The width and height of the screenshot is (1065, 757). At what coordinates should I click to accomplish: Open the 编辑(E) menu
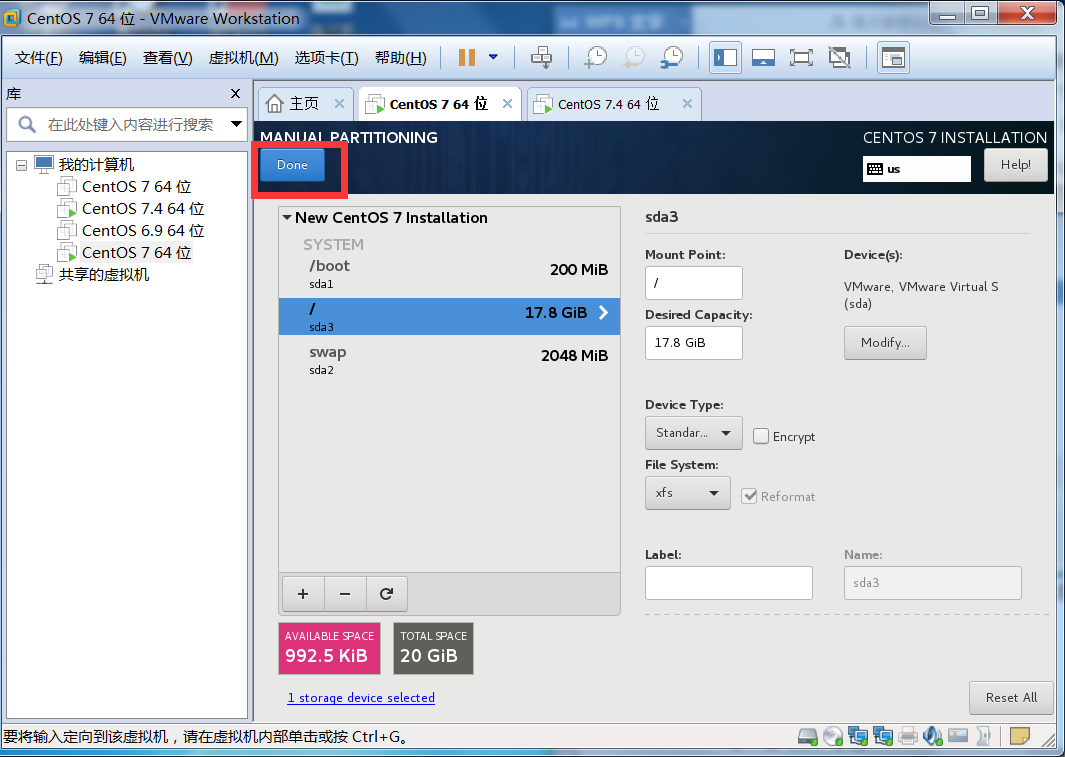pyautogui.click(x=103, y=58)
